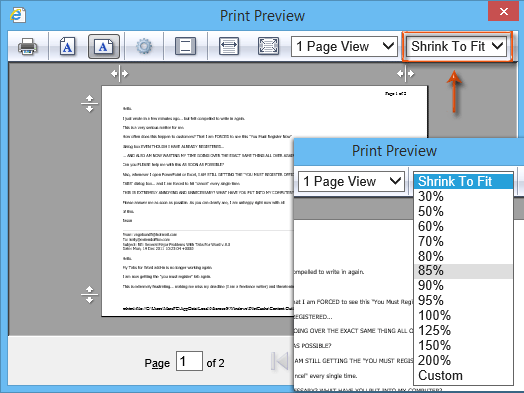Open the highlighted Shrink To Fit dropdown
This screenshot has height=393, width=524.
point(457,46)
